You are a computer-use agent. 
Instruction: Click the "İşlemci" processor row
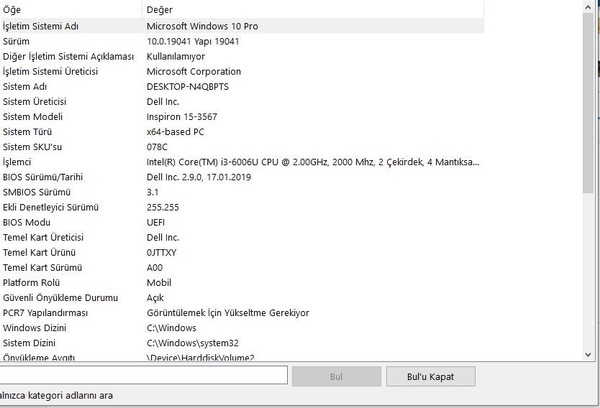click(20, 161)
